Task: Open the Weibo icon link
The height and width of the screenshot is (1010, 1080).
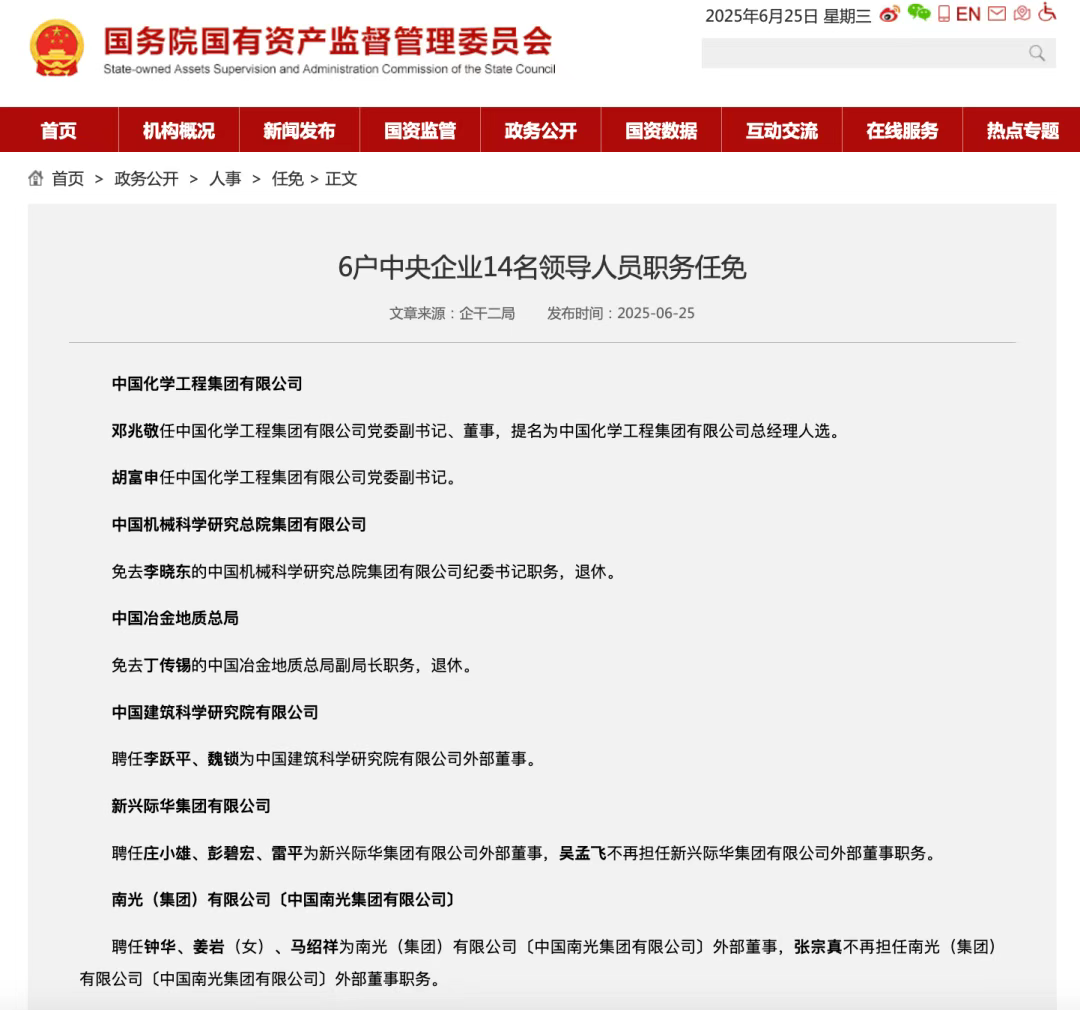Action: (889, 14)
